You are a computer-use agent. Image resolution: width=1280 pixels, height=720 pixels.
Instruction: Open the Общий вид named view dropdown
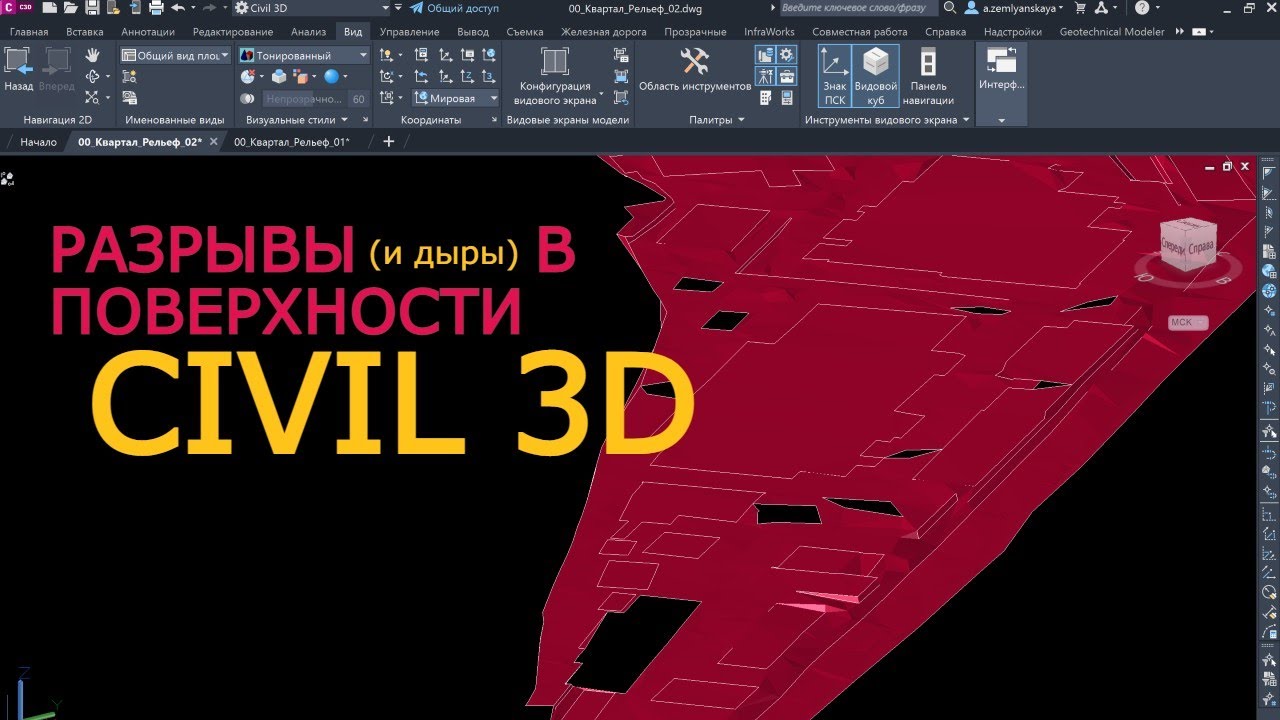(x=176, y=55)
